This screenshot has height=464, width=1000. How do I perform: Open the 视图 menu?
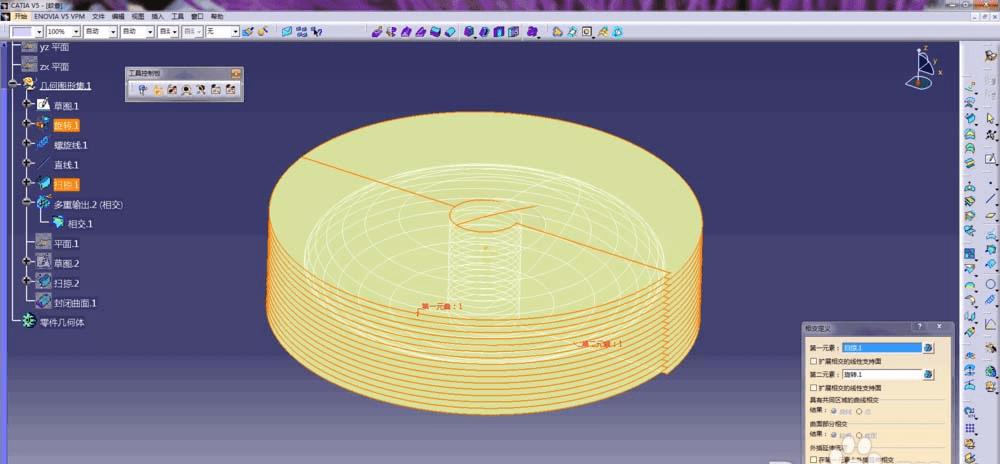pos(138,16)
